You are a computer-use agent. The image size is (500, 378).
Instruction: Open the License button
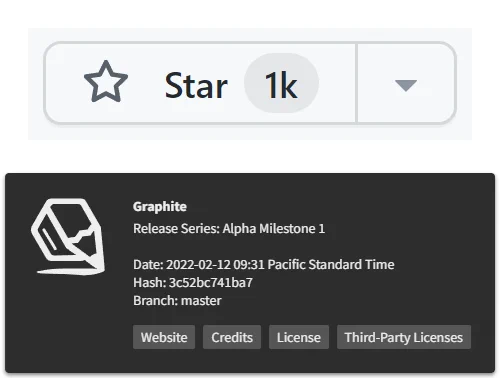(299, 337)
